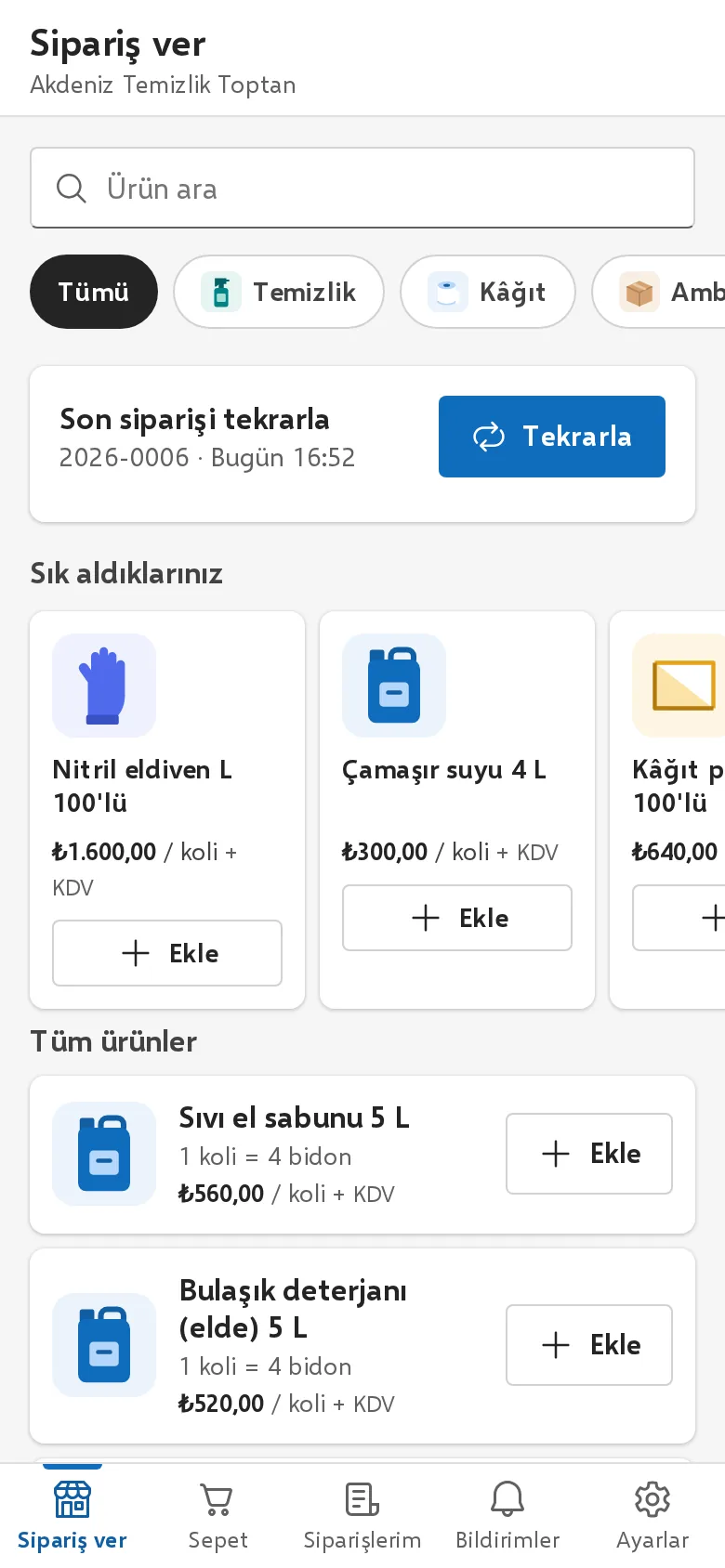Add Çamaşır suyu 4 L to cart
725x1568 pixels.
coord(457,918)
